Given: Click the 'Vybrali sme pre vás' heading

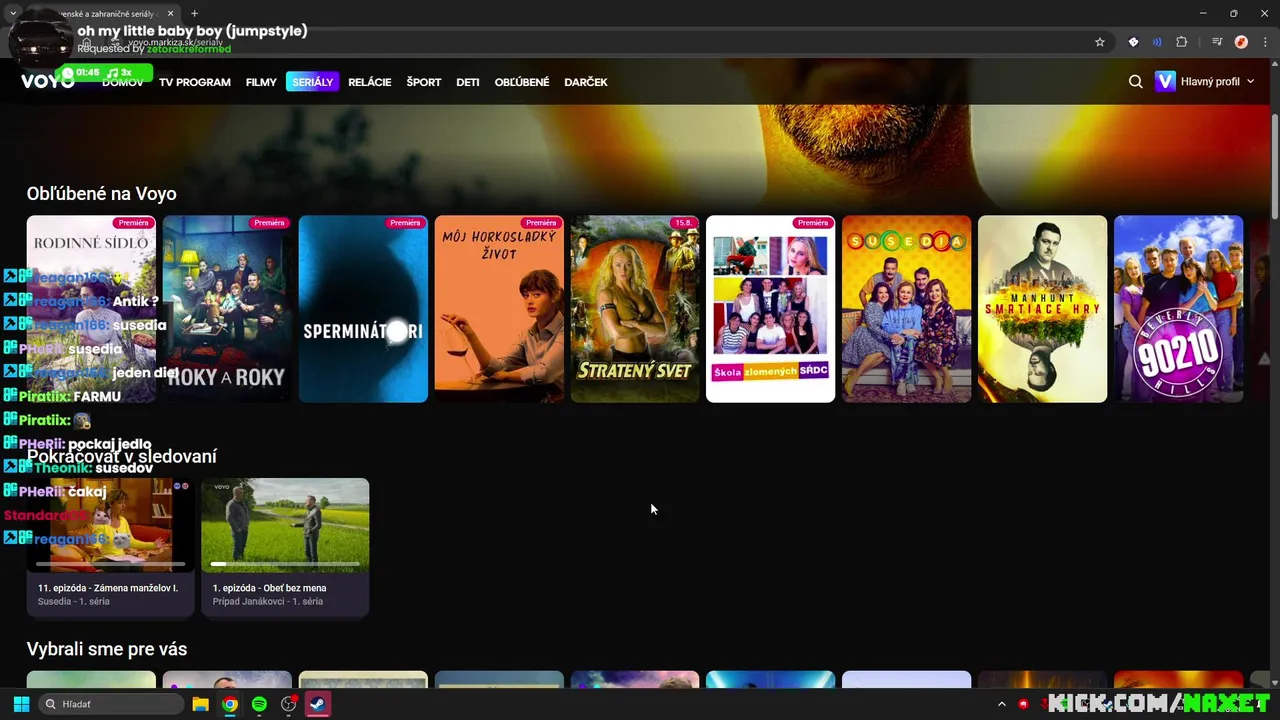Looking at the screenshot, I should coord(107,649).
